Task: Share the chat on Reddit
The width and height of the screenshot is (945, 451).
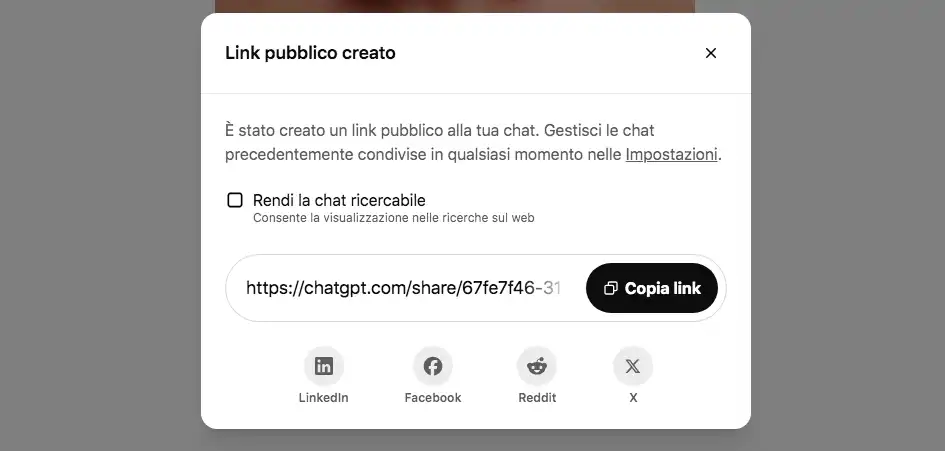Action: pyautogui.click(x=536, y=366)
